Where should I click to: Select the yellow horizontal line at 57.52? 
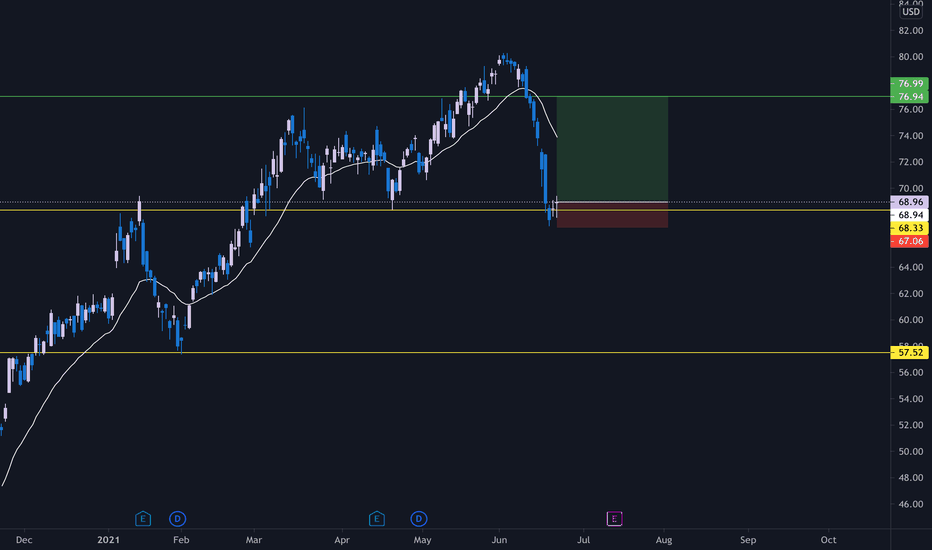(446, 353)
